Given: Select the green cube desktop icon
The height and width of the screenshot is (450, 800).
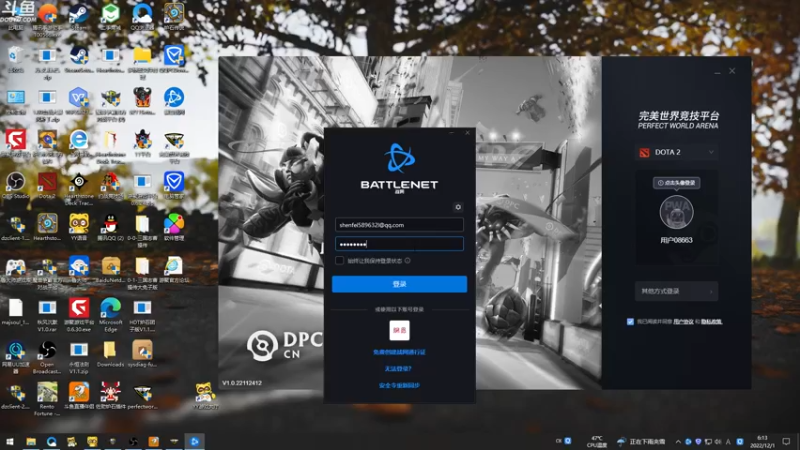Looking at the screenshot, I should [110, 16].
